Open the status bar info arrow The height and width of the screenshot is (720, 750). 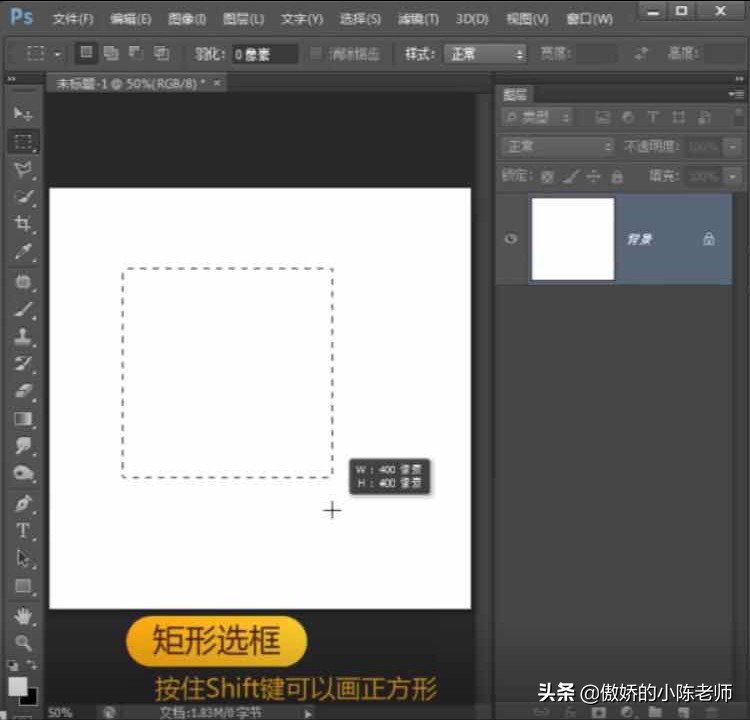tap(308, 713)
